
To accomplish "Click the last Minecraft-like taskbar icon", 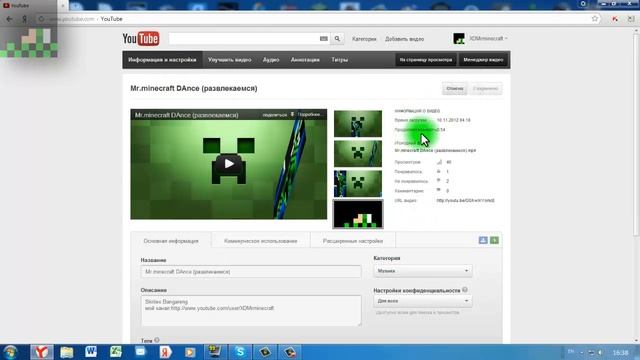I will [290, 352].
